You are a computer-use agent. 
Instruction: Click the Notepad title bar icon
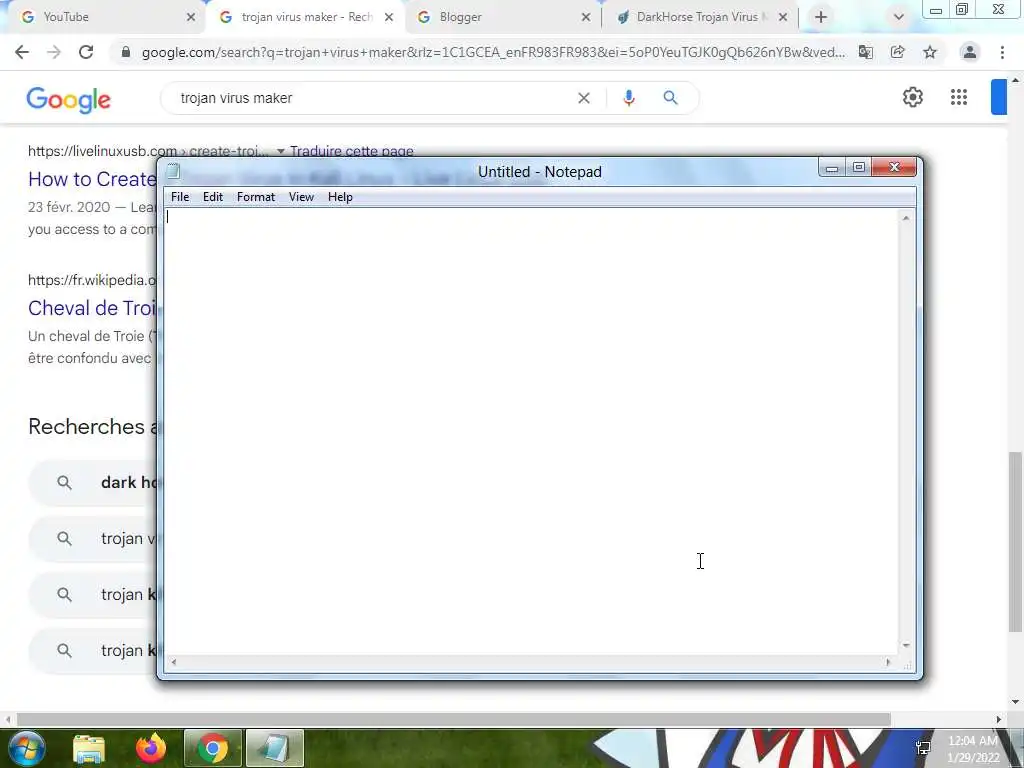pyautogui.click(x=173, y=171)
